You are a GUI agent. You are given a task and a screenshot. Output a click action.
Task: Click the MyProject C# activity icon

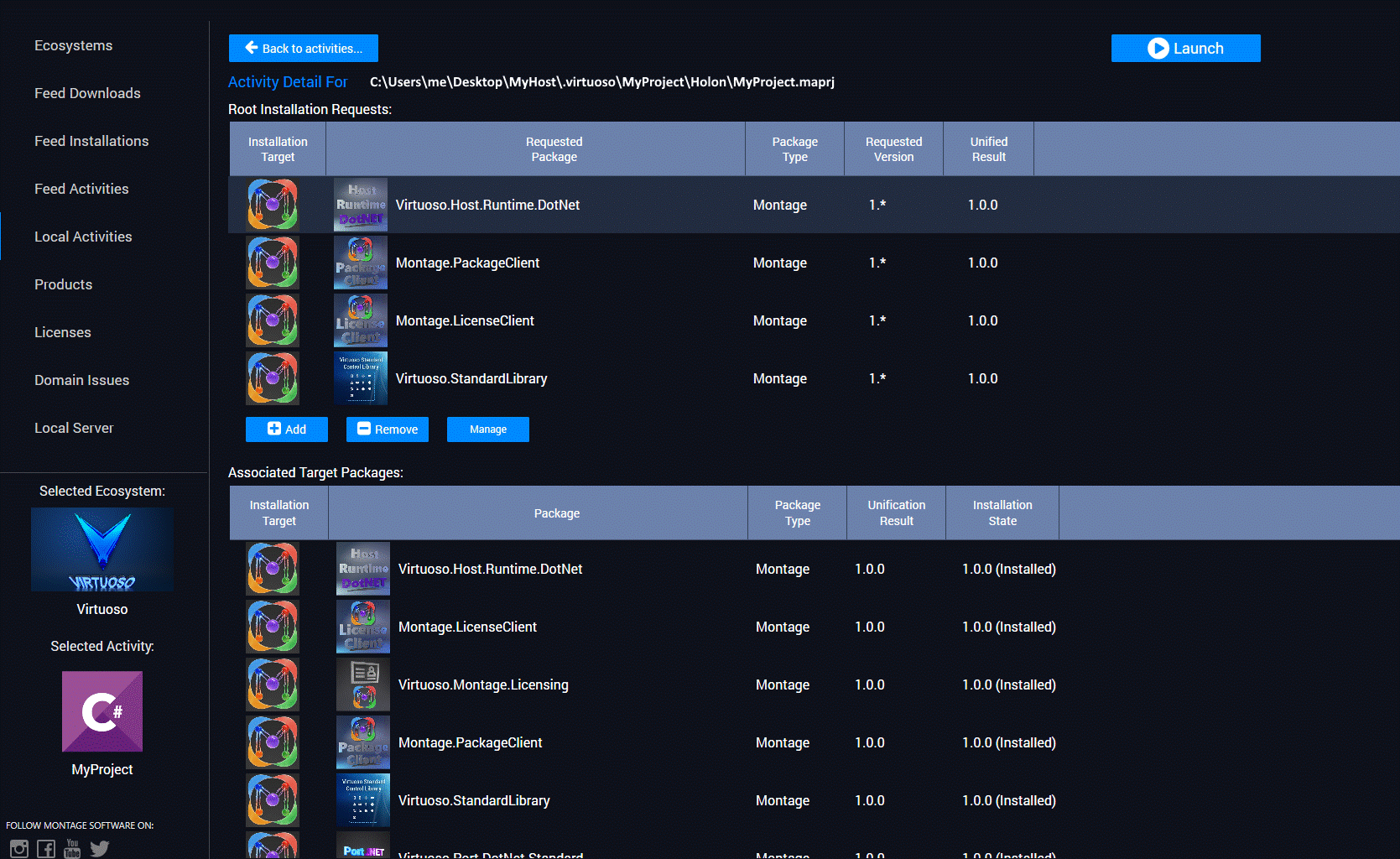pyautogui.click(x=102, y=711)
